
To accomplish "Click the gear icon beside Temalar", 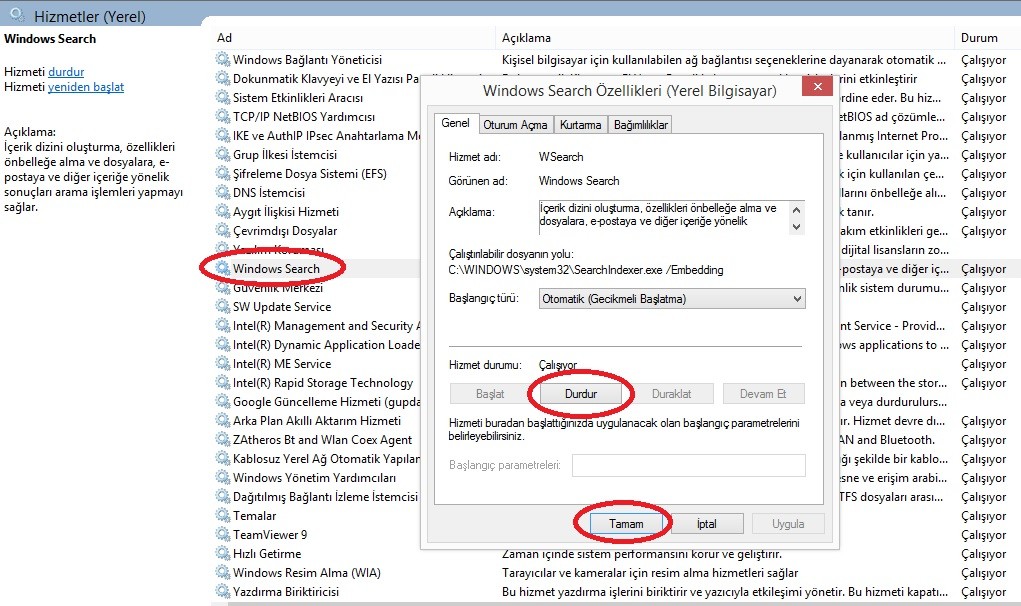I will pos(223,516).
